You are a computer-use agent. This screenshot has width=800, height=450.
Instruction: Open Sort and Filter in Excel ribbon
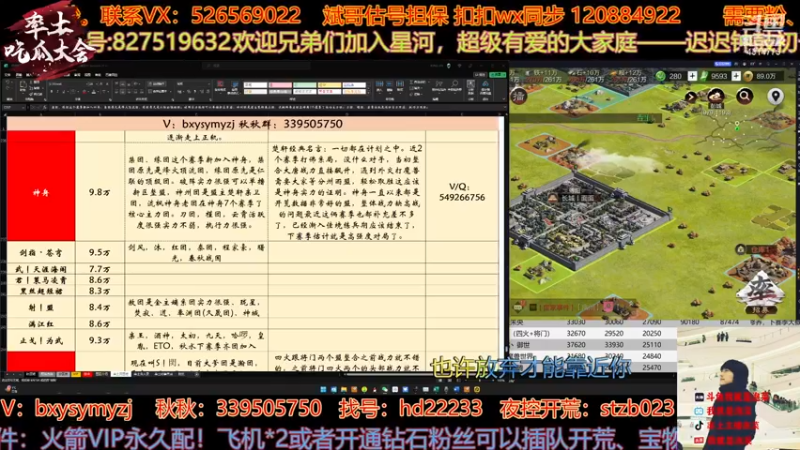pyautogui.click(x=439, y=87)
